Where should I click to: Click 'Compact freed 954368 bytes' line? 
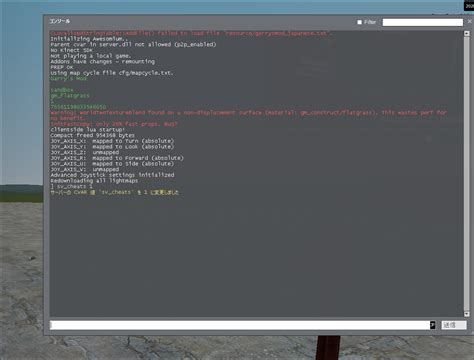pyautogui.click(x=92, y=135)
